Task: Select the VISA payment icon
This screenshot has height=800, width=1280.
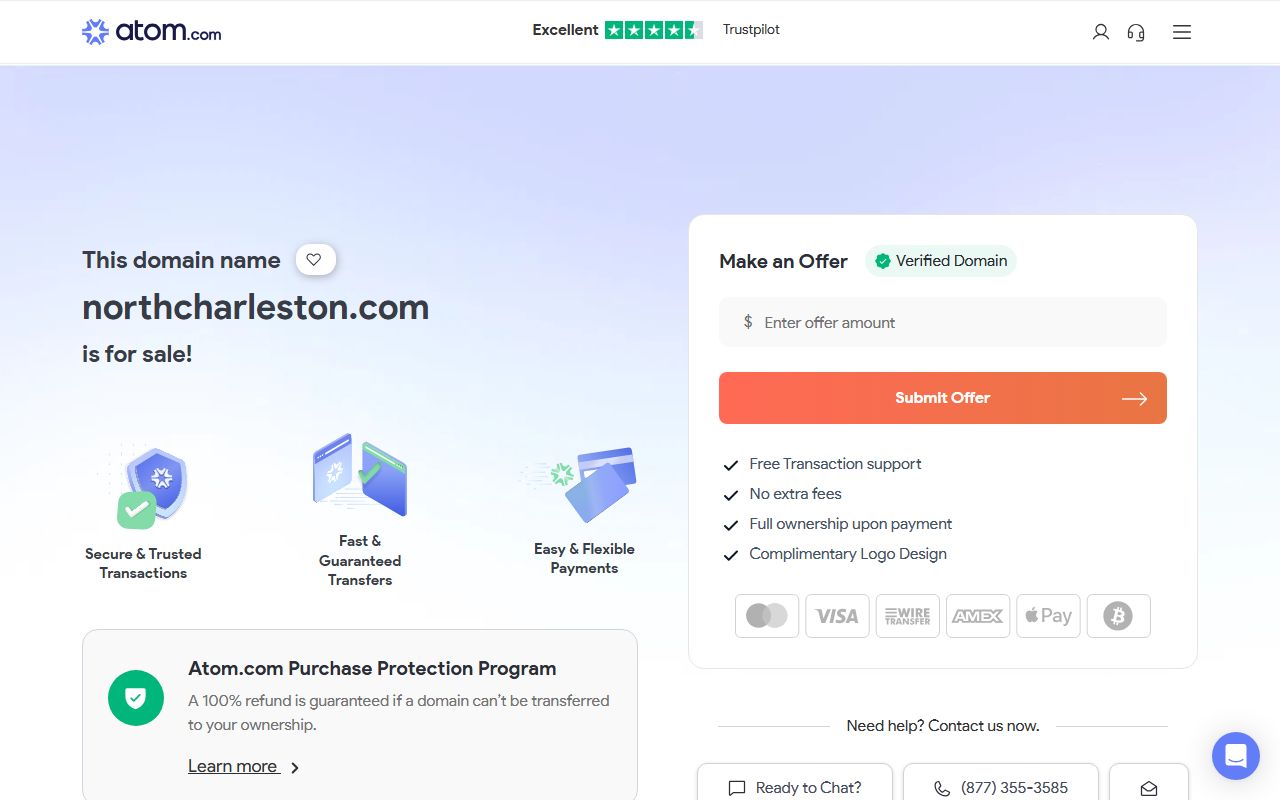Action: [837, 616]
